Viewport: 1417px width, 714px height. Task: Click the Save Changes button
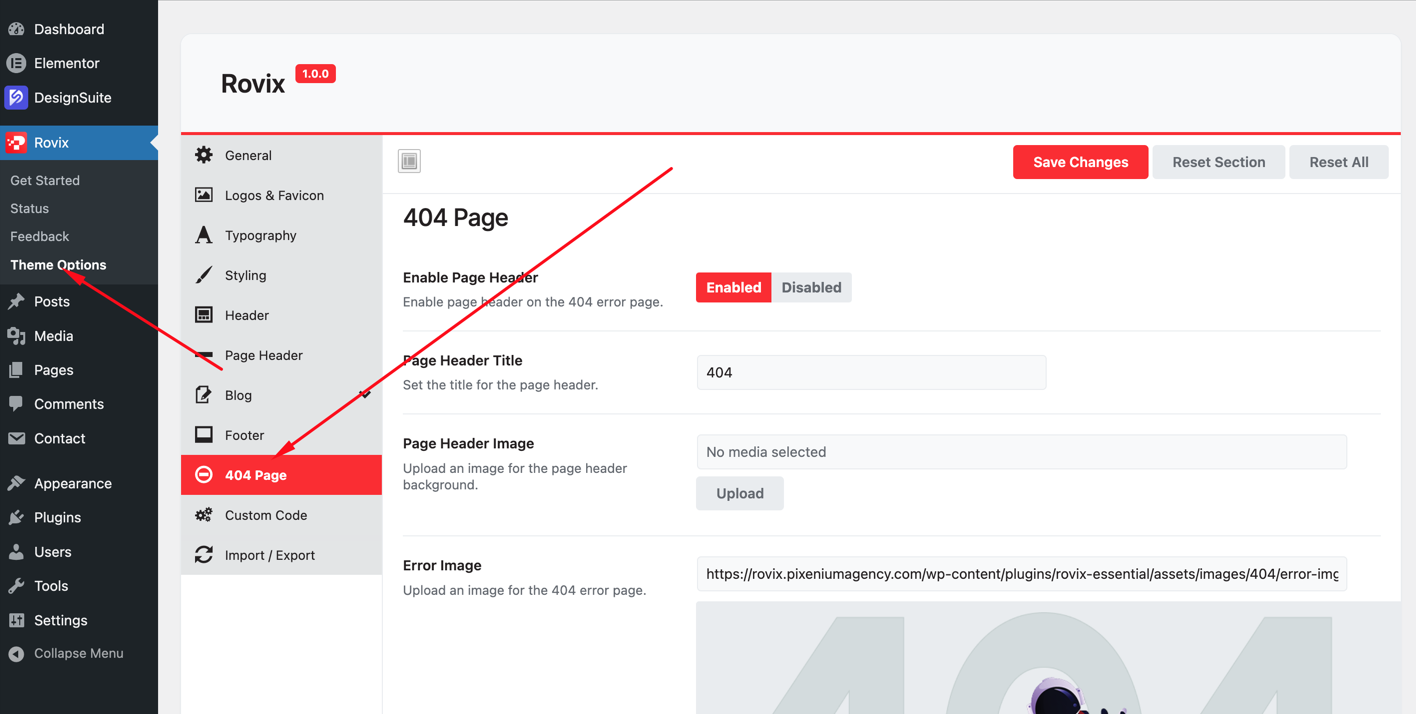(1080, 162)
